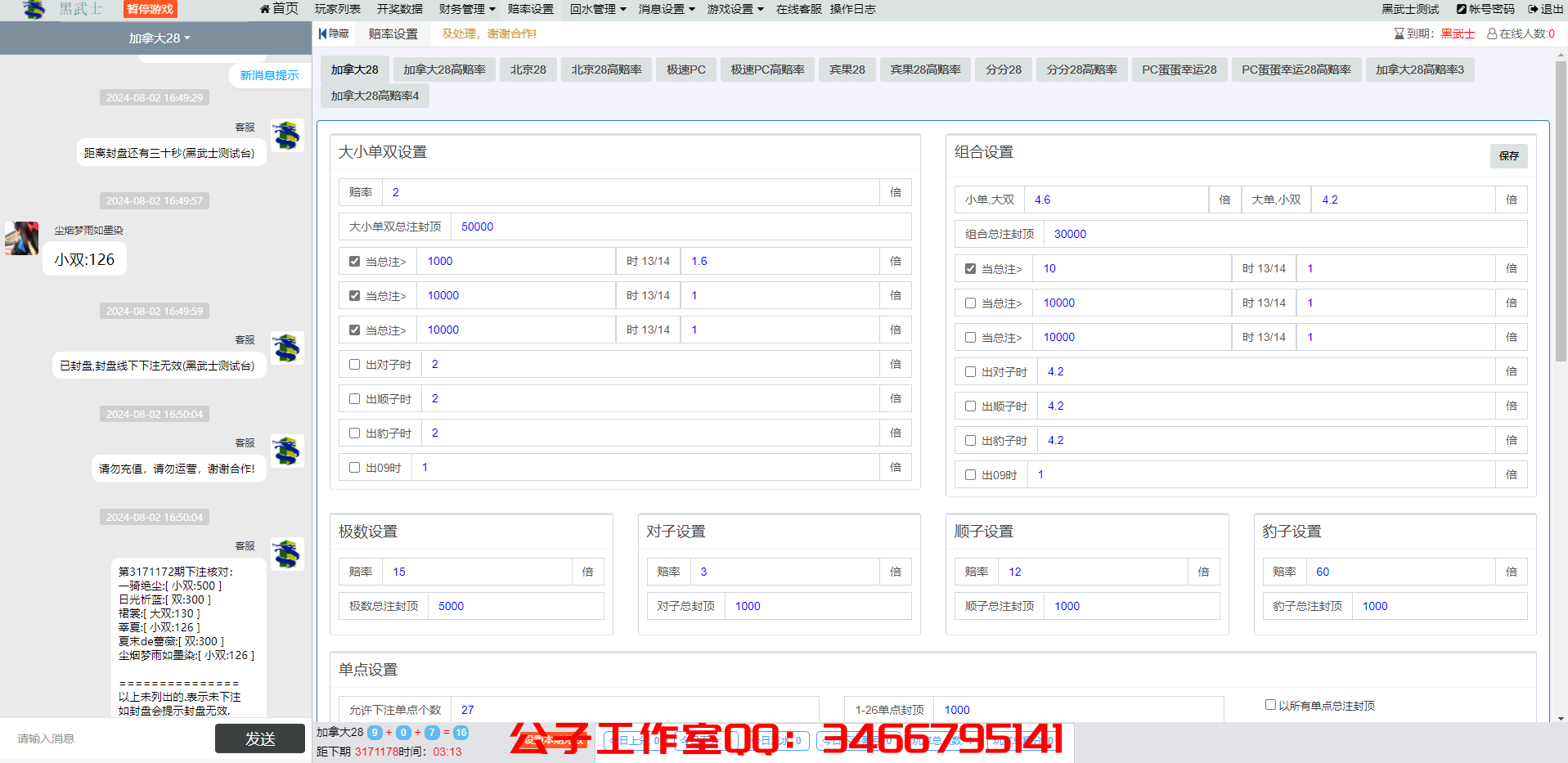Open the 财务管理 dropdown menu

[x=467, y=9]
